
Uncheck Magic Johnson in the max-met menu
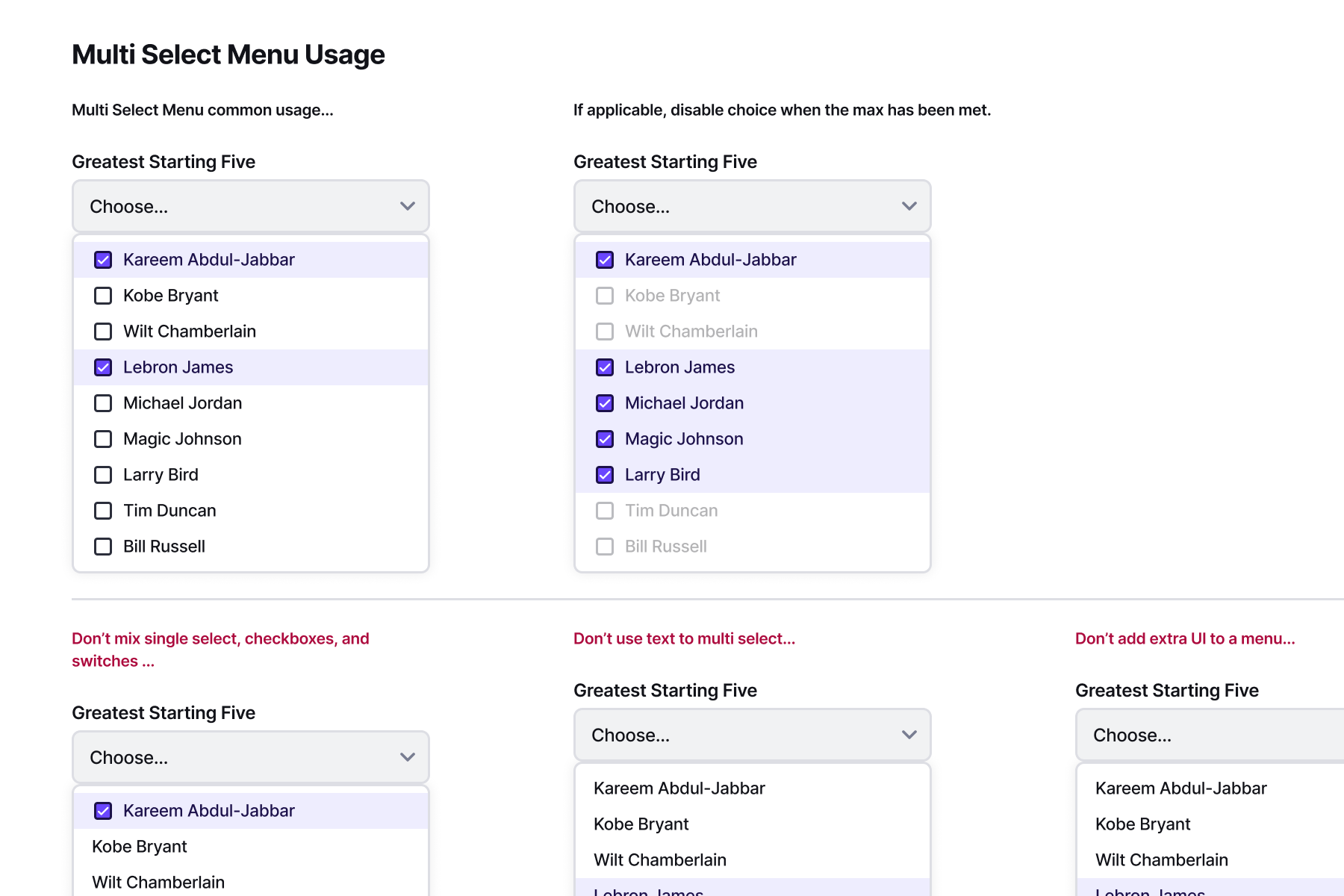point(753,439)
